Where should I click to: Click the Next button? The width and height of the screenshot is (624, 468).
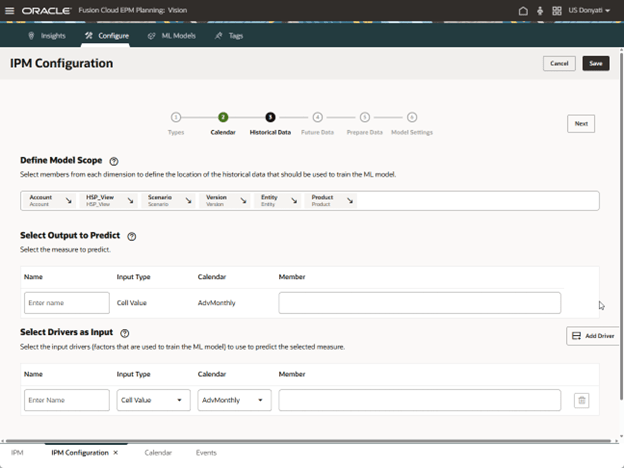[581, 123]
